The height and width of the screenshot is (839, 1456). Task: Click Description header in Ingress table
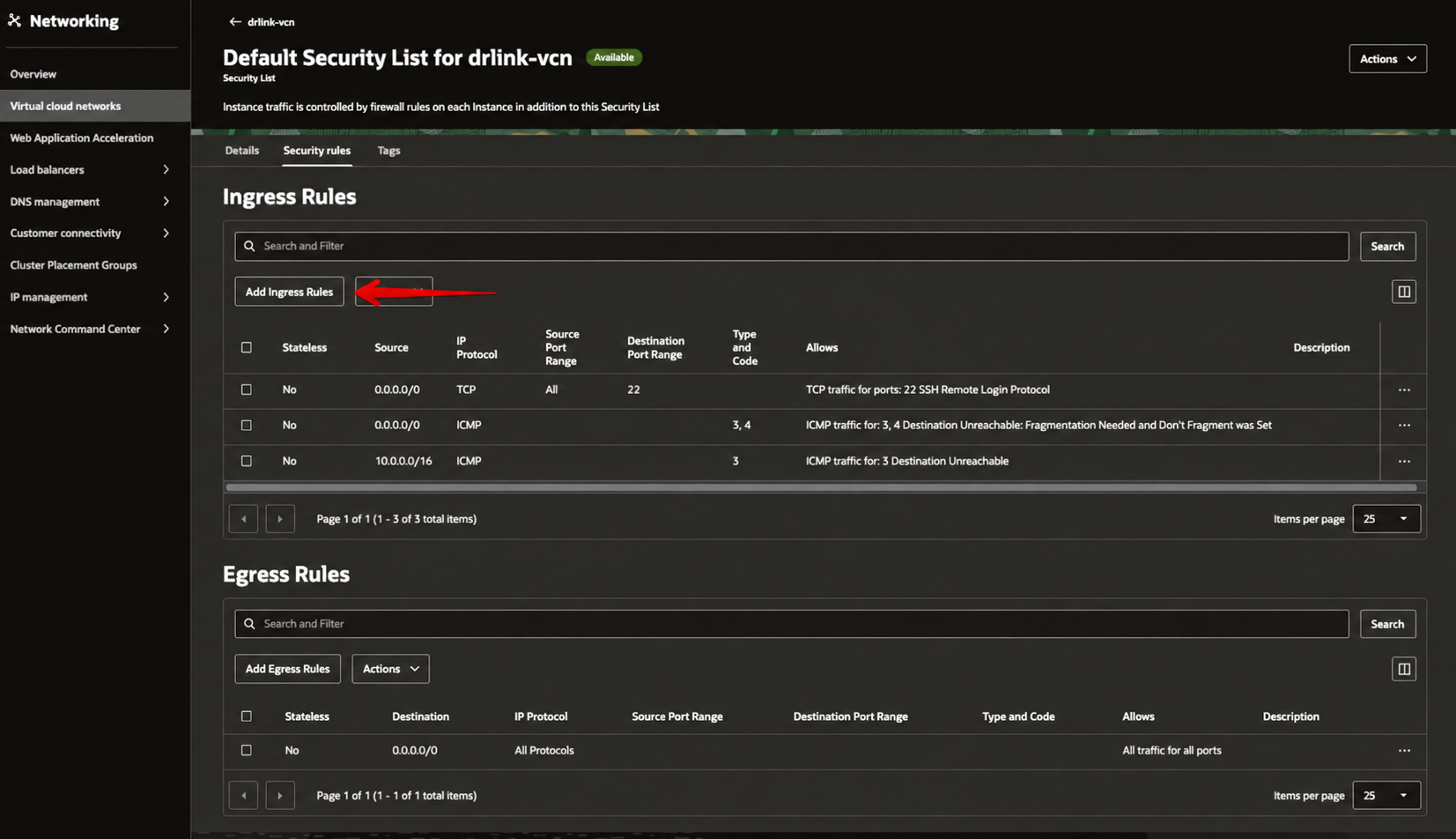1321,347
